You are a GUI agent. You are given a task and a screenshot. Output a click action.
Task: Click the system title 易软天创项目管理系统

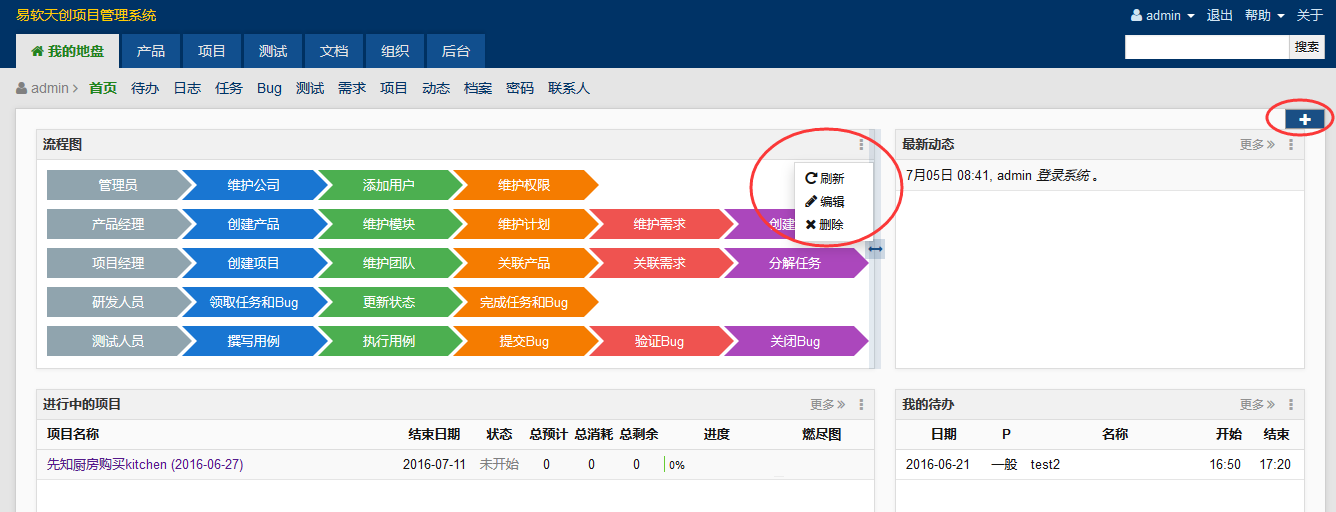pyautogui.click(x=86, y=15)
